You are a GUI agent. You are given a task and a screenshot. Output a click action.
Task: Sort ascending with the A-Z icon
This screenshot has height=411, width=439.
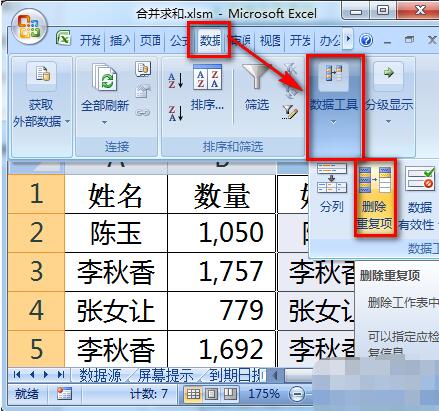175,81
